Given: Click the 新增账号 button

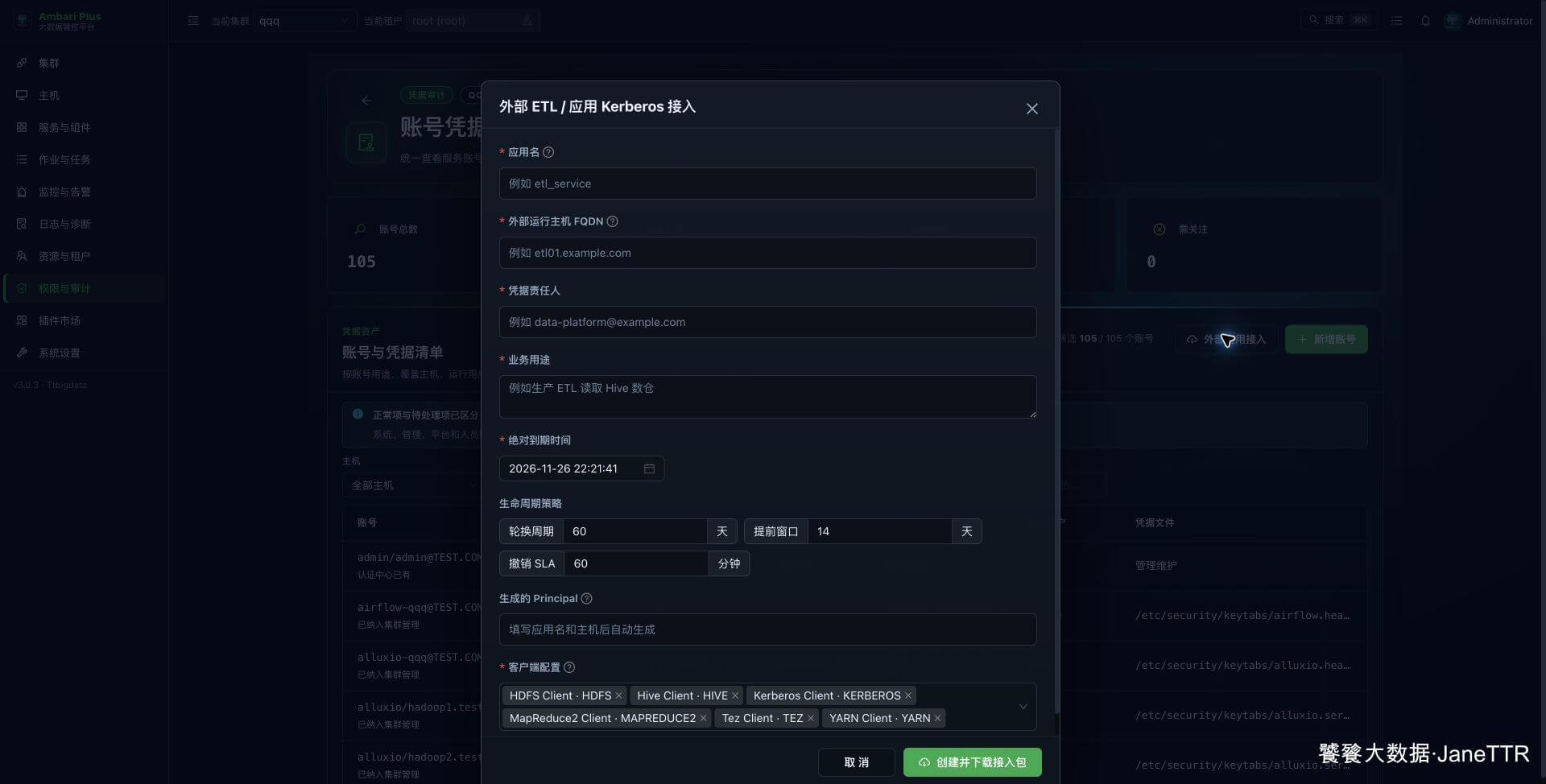Looking at the screenshot, I should 1325,340.
